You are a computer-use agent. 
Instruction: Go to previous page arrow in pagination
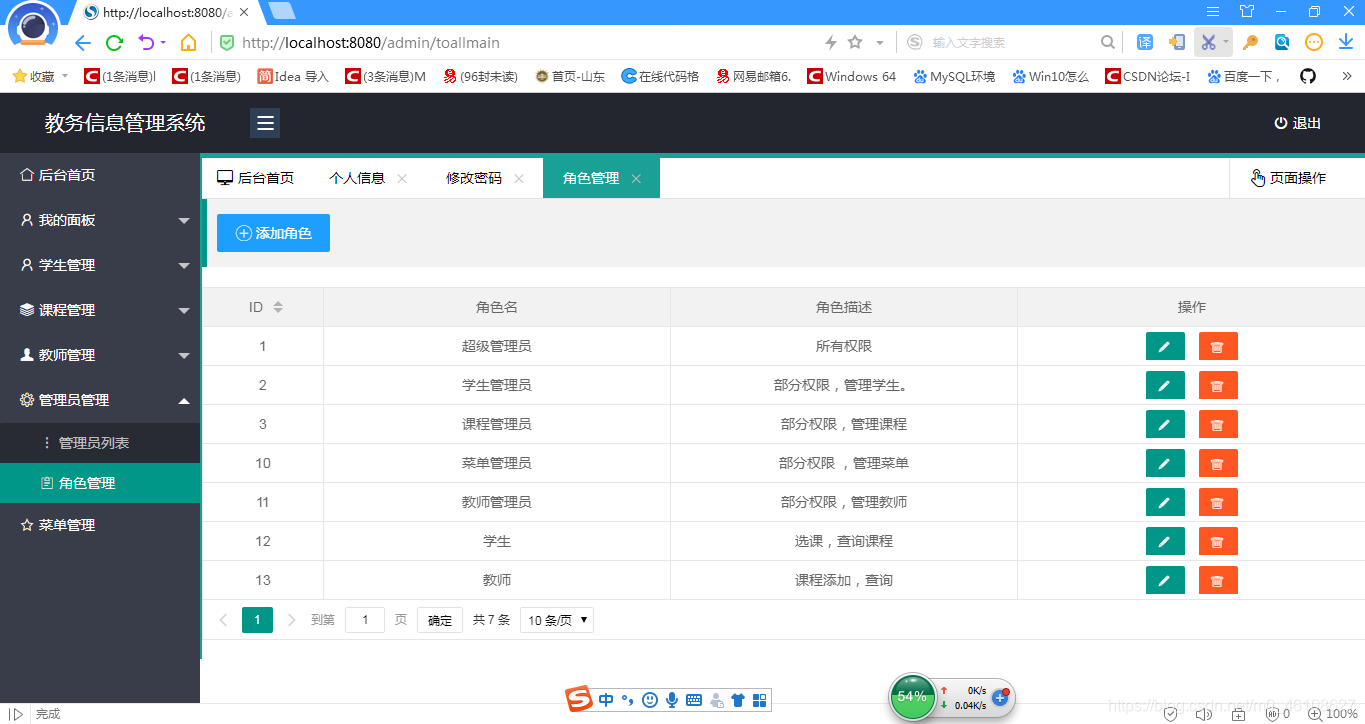[x=223, y=620]
